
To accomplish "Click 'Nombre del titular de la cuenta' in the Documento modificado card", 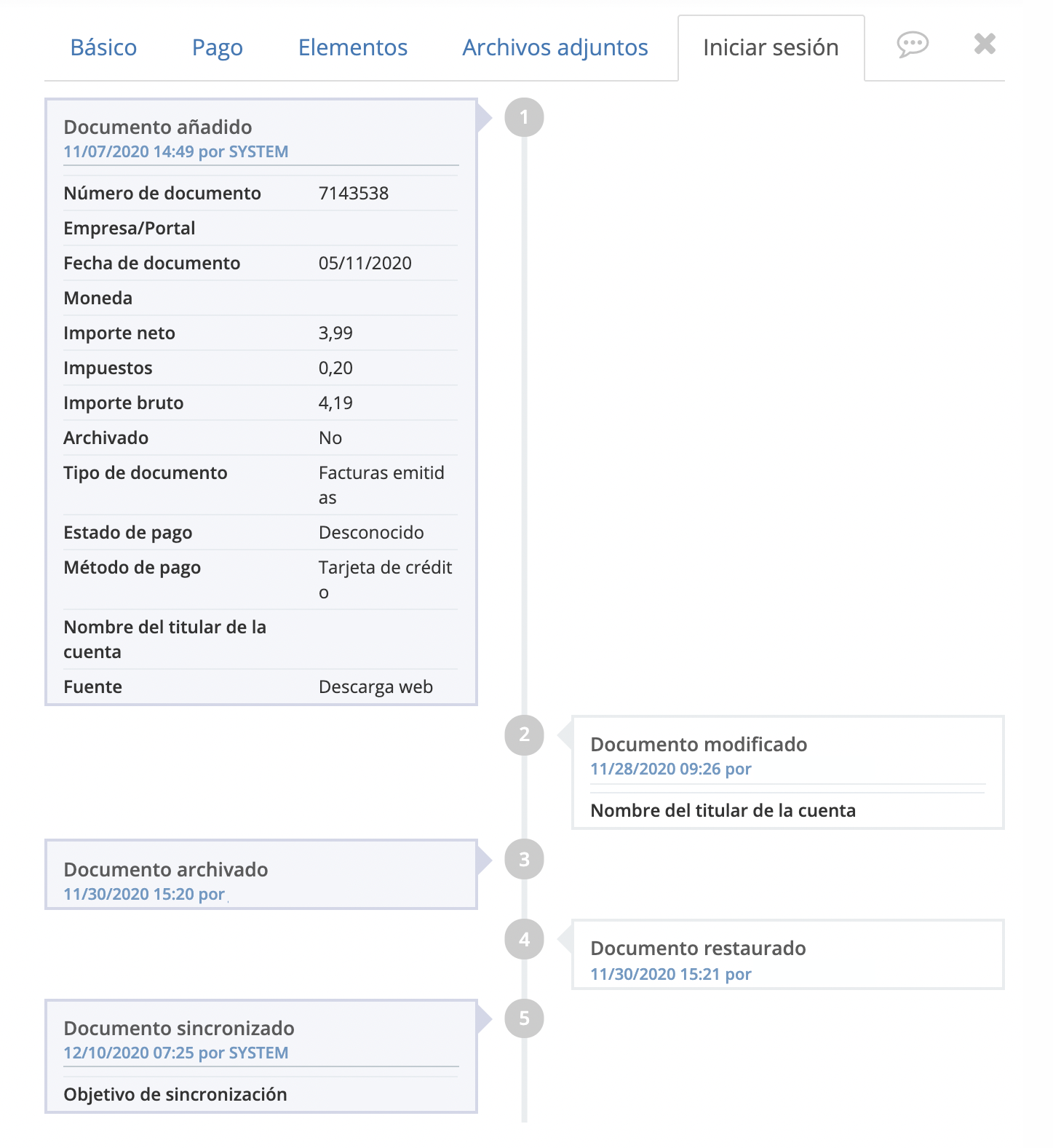I will (x=723, y=810).
